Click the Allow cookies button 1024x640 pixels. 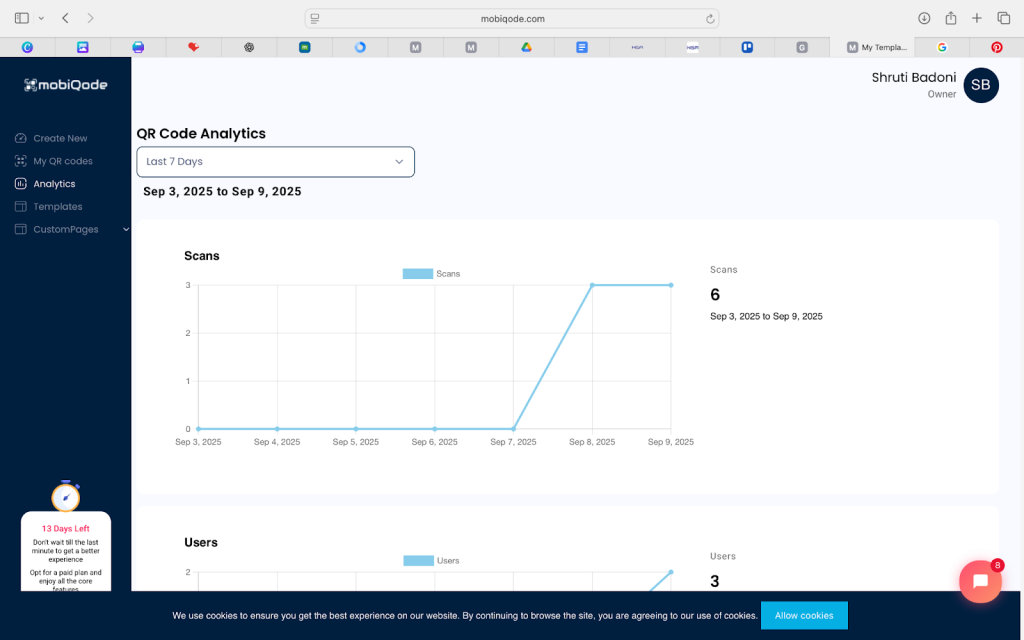(x=804, y=615)
